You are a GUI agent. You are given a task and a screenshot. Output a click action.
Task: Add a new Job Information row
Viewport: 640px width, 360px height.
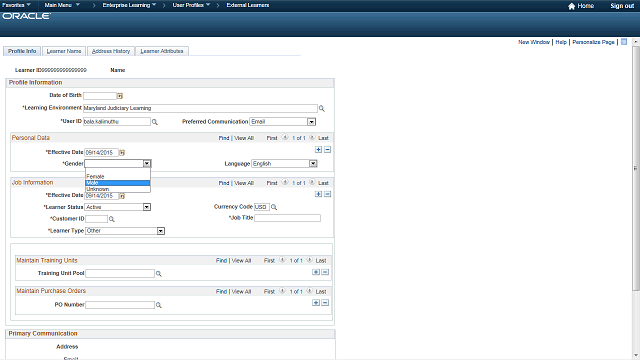click(318, 194)
